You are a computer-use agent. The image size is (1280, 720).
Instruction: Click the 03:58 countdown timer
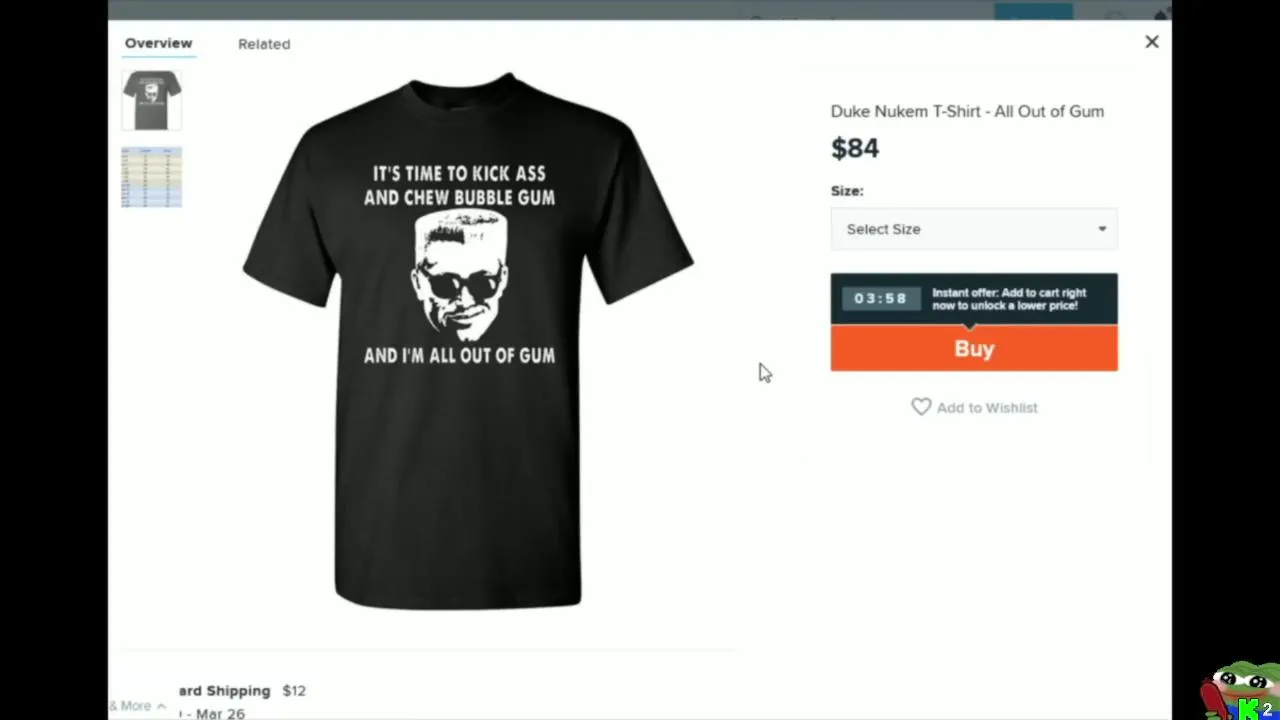click(880, 298)
